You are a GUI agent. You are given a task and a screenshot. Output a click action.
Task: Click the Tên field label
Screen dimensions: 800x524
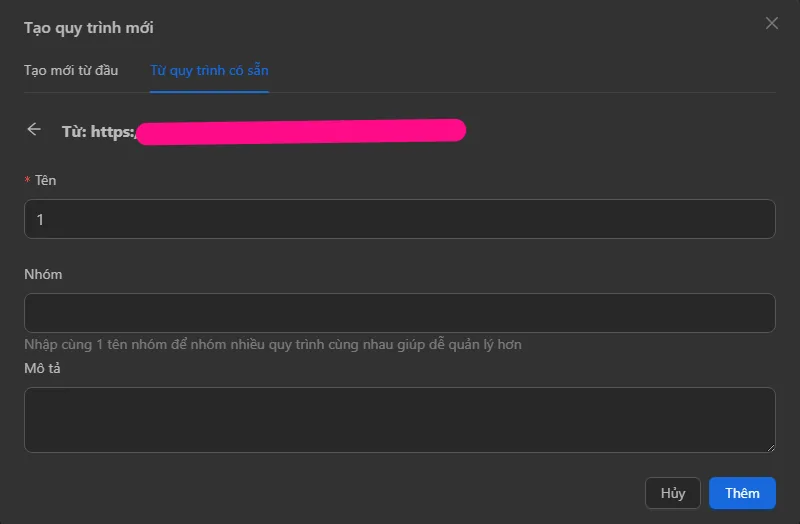(x=46, y=180)
